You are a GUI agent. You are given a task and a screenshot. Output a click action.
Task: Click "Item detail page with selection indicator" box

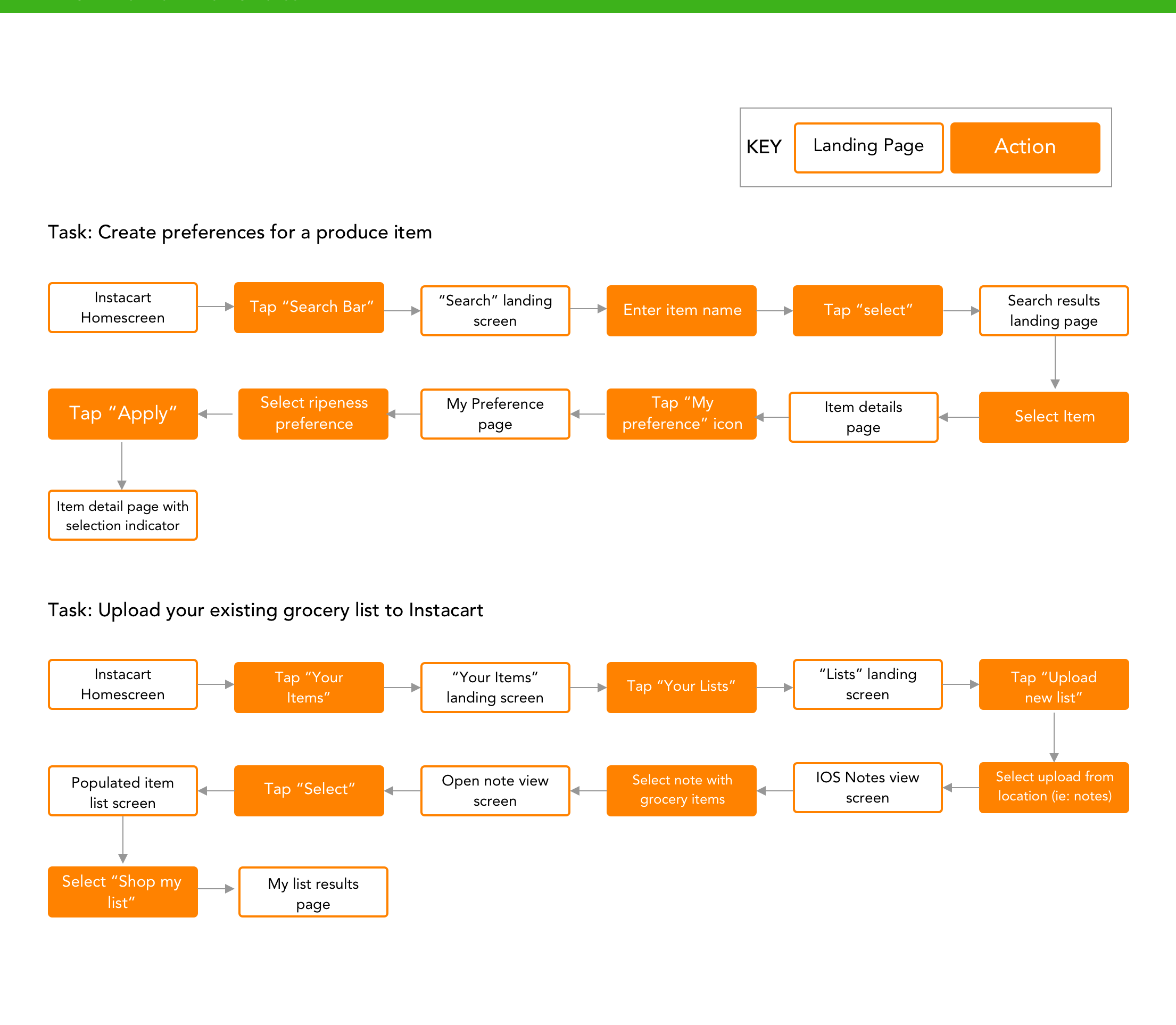click(x=123, y=515)
